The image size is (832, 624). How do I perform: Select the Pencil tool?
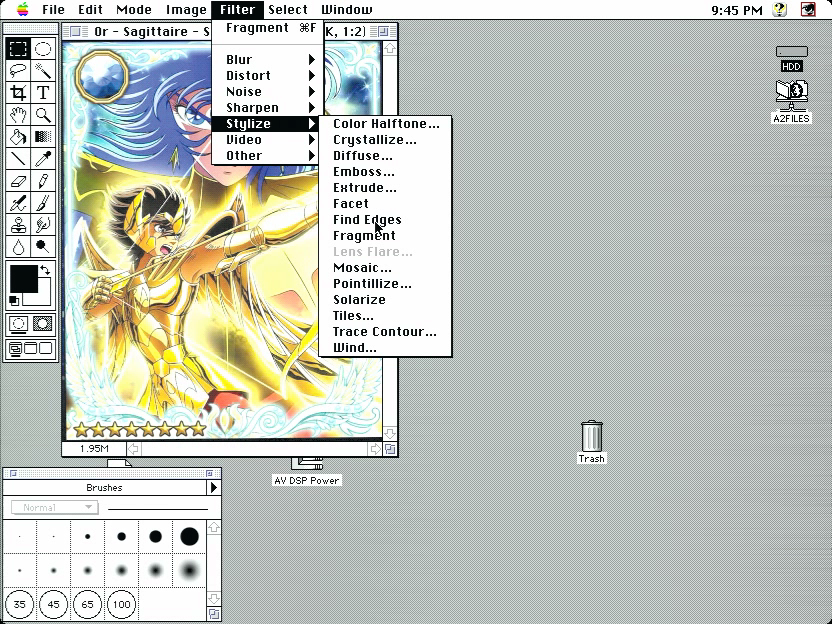pyautogui.click(x=43, y=181)
